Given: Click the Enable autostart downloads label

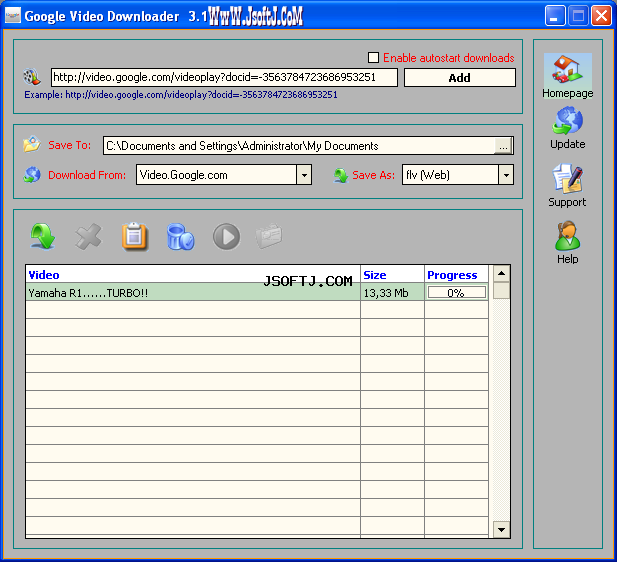Looking at the screenshot, I should 449,58.
